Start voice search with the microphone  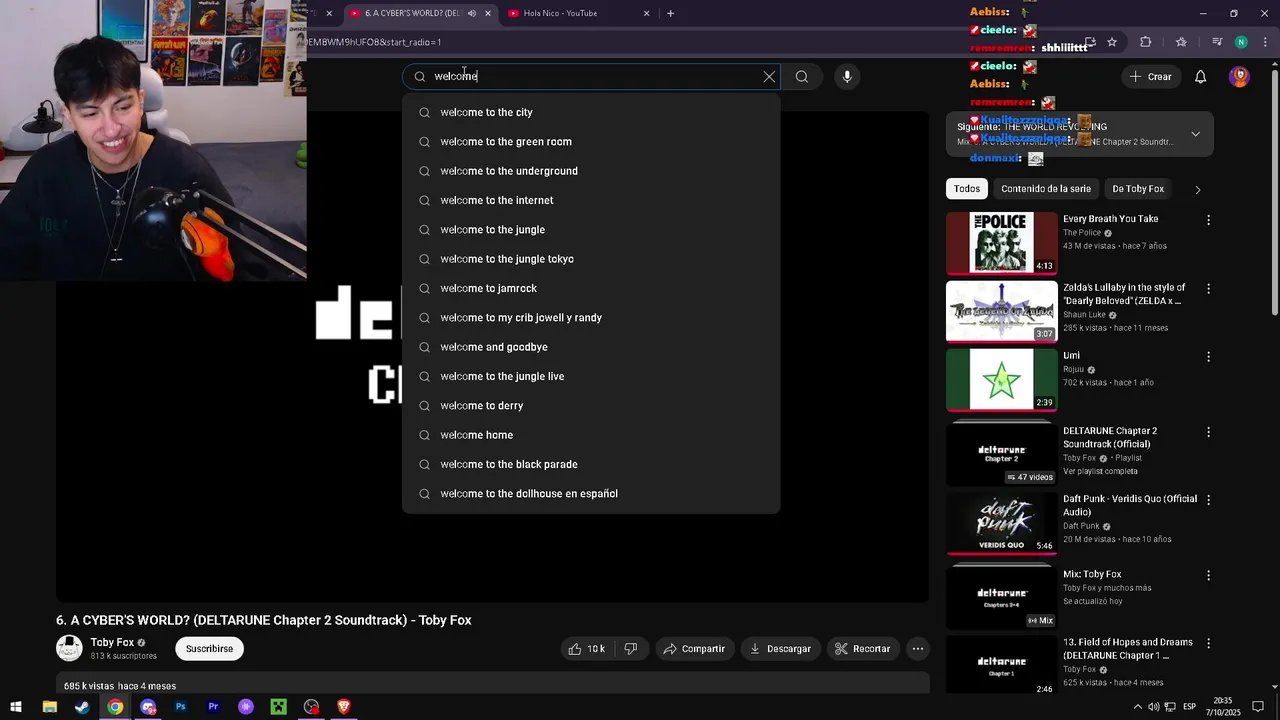coord(847,76)
